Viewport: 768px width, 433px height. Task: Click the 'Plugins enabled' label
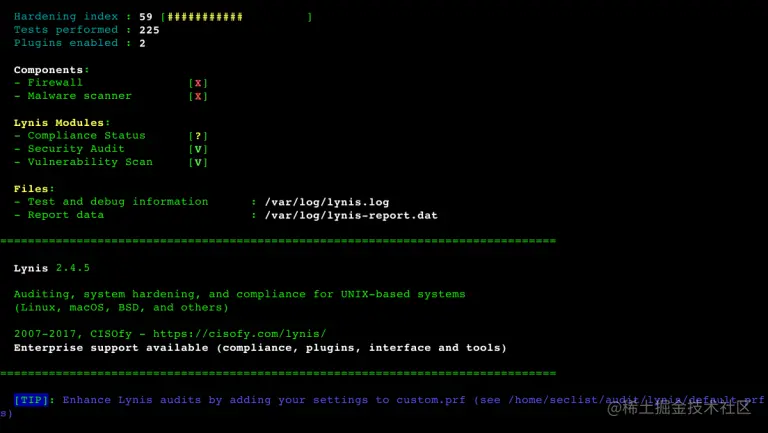(x=66, y=43)
